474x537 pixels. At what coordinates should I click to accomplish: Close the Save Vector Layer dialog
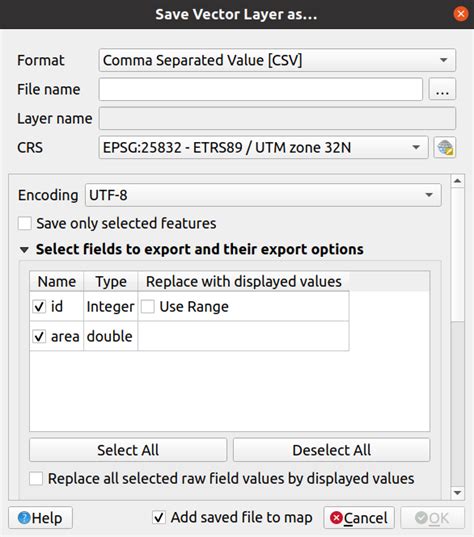(461, 14)
